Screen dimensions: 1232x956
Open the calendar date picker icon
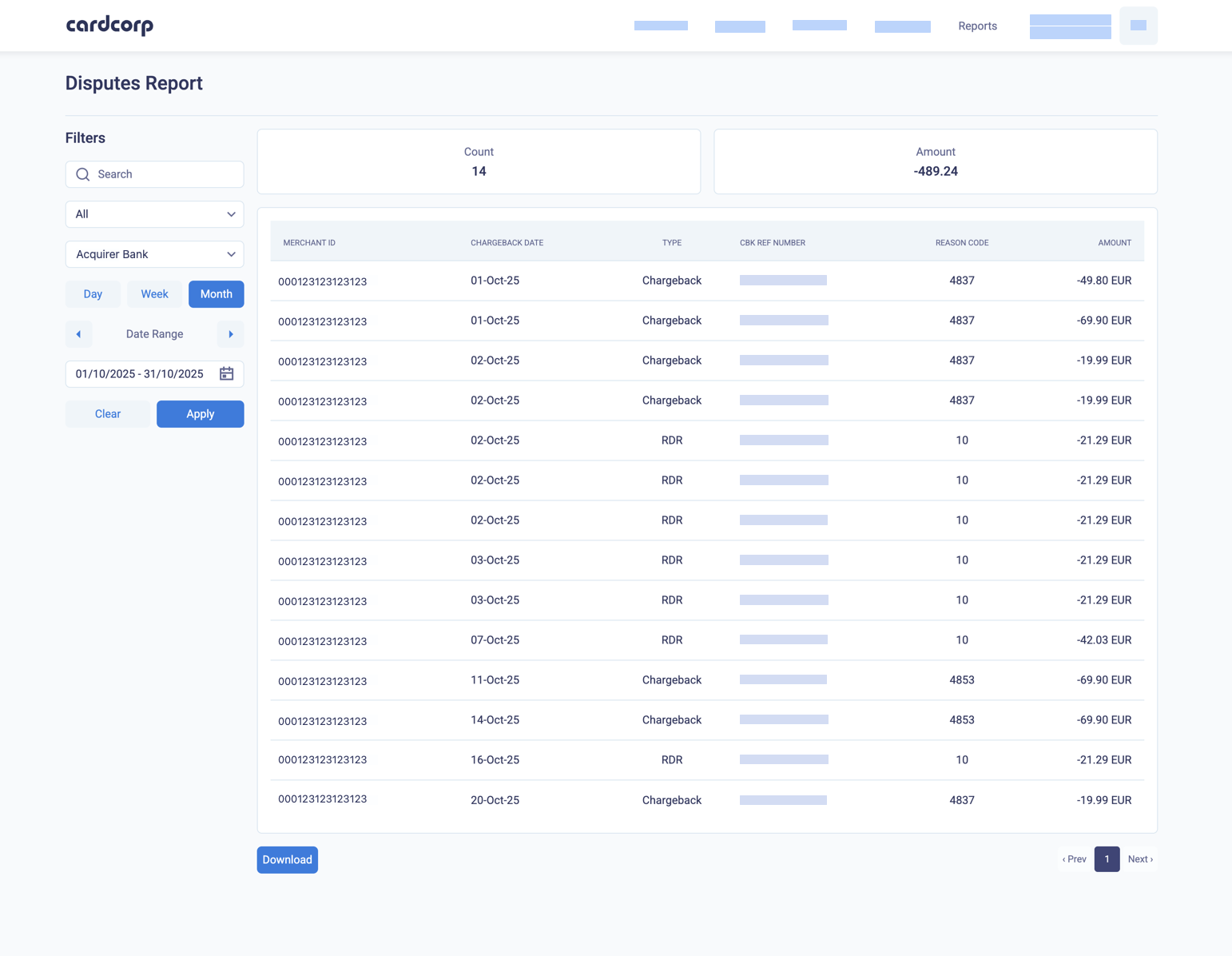click(227, 374)
